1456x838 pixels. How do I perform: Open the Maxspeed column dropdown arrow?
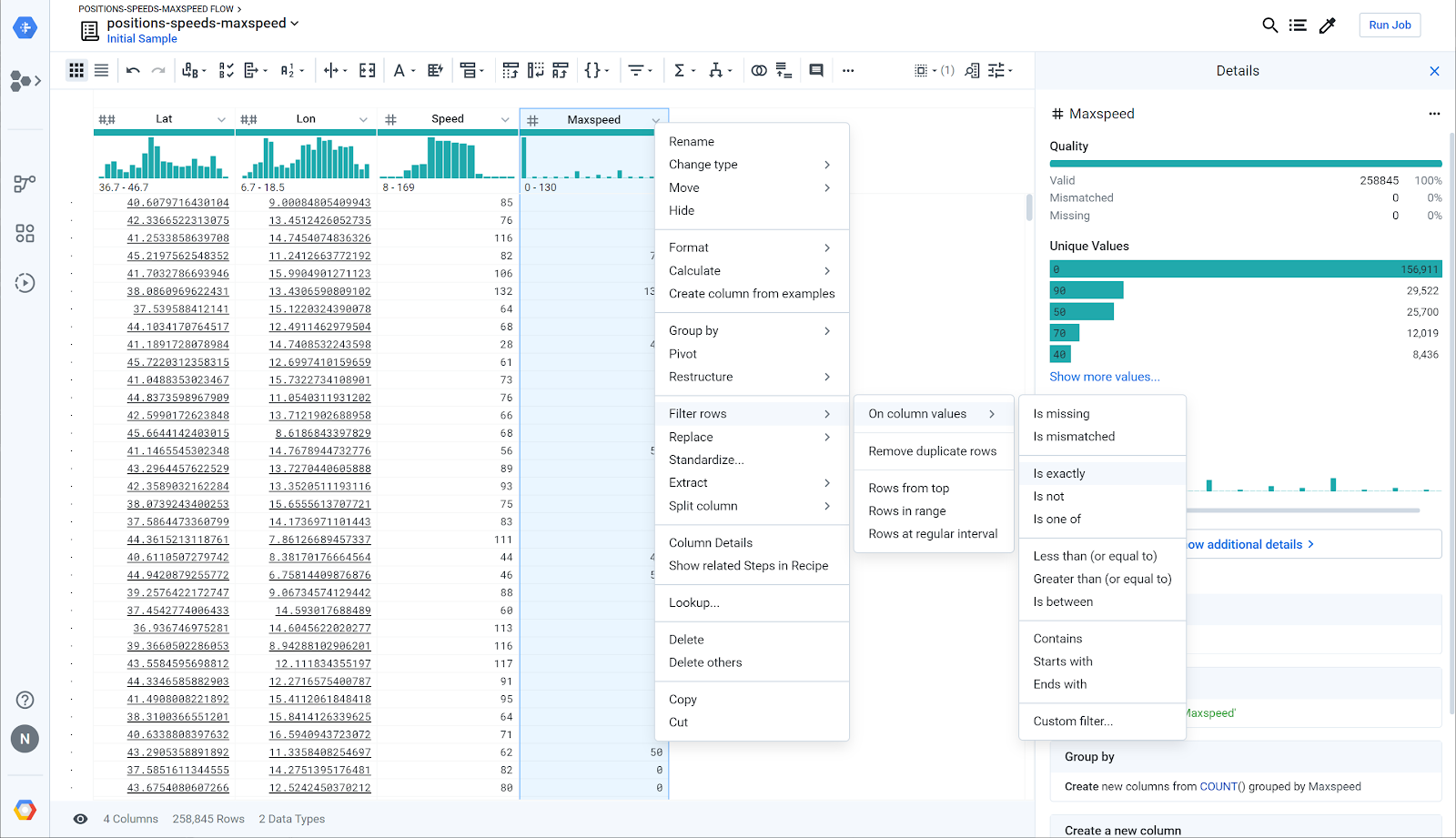(x=656, y=120)
